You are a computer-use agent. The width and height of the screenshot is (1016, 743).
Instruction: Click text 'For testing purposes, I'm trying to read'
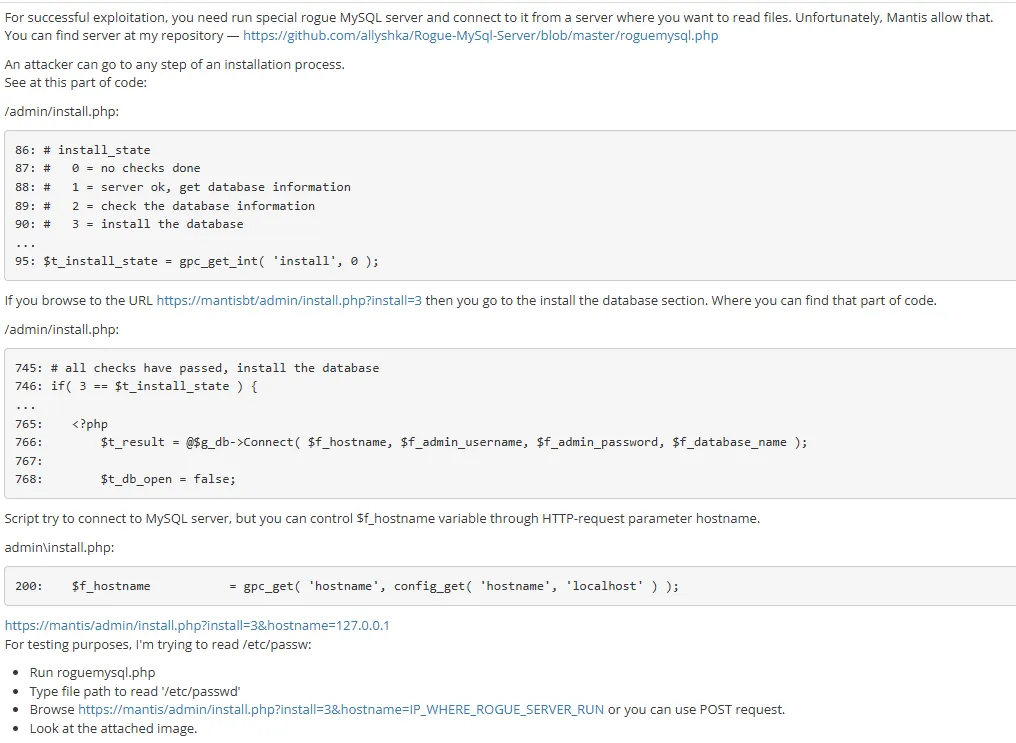click(x=158, y=645)
